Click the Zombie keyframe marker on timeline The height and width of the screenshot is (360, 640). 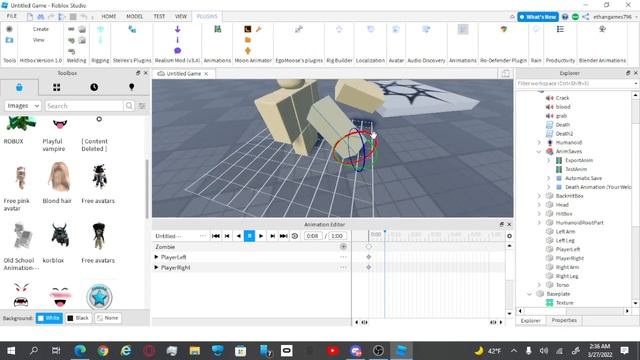coord(369,247)
